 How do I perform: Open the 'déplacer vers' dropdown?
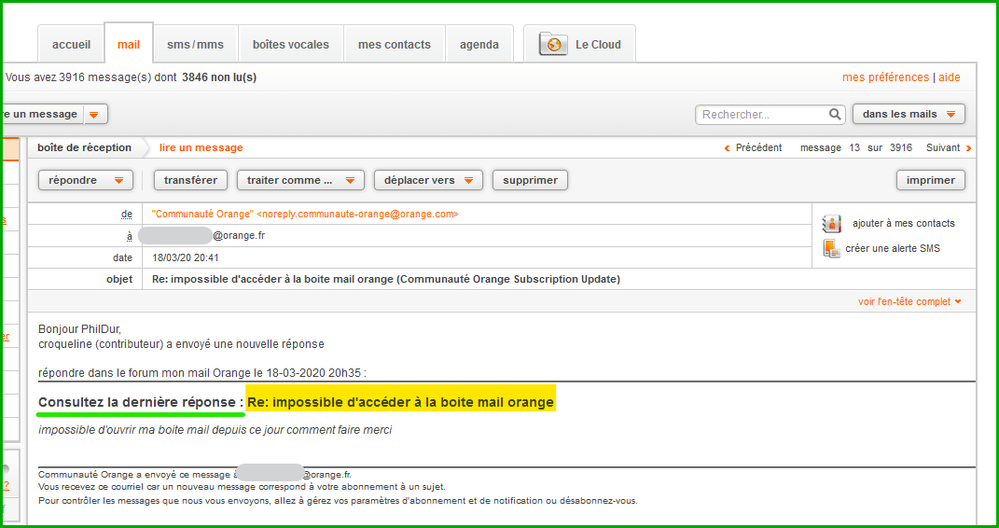(x=428, y=180)
